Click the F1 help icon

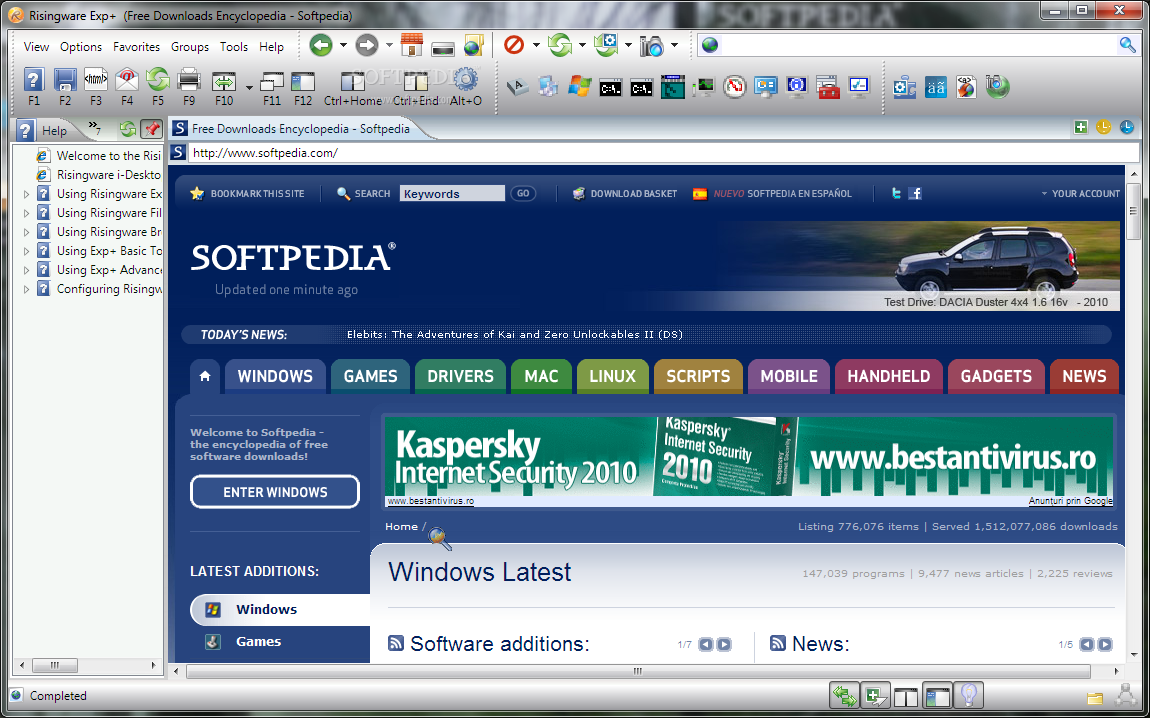[x=34, y=79]
